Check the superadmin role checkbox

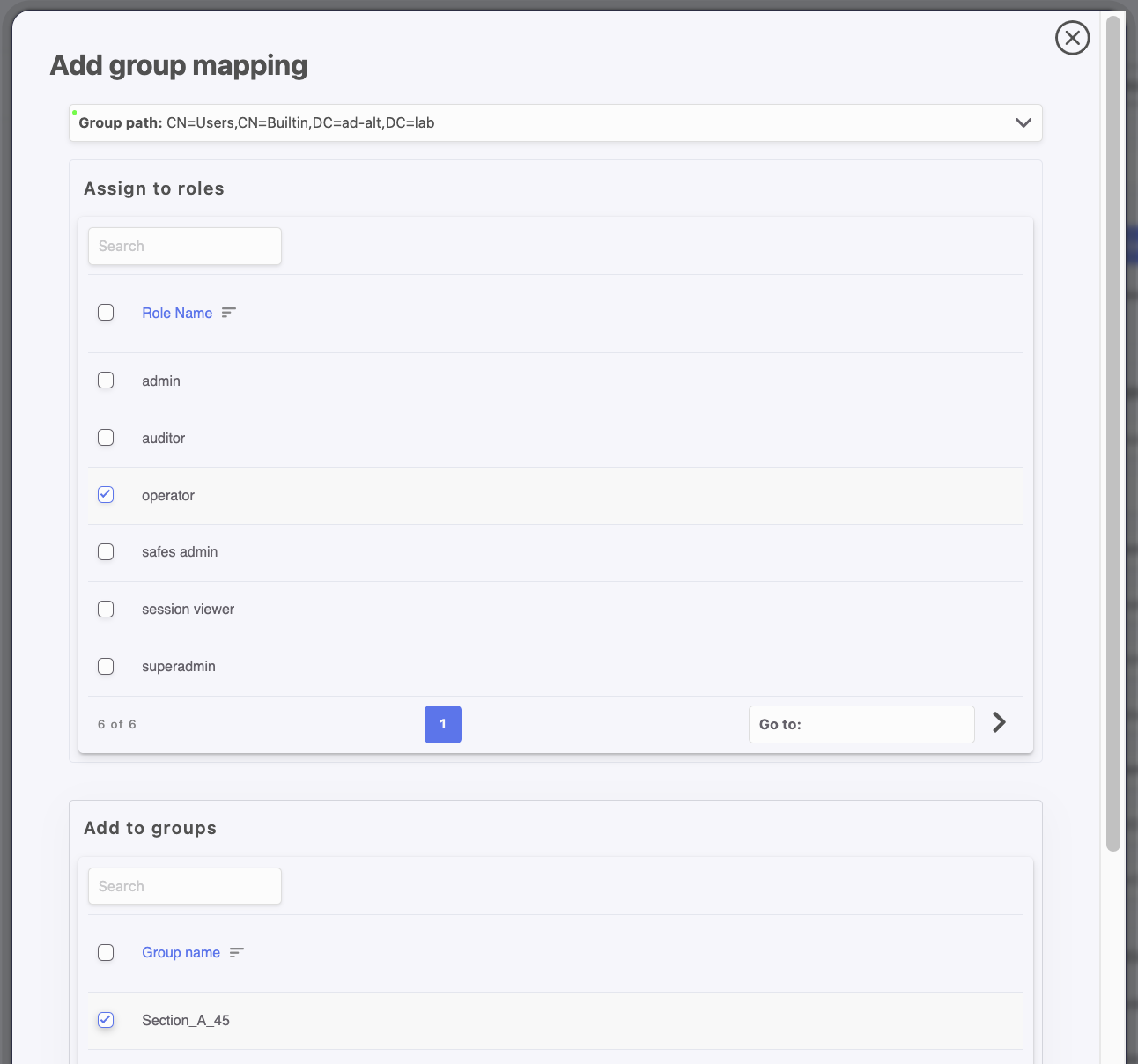[106, 667]
